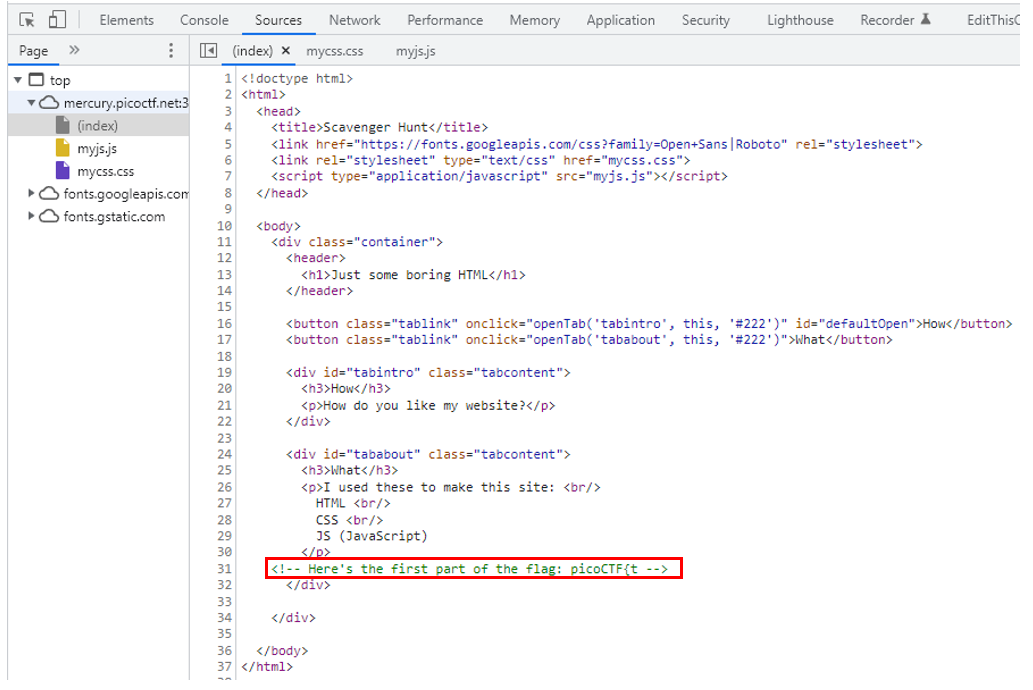The height and width of the screenshot is (690, 1033).
Task: Click the 'JS (JavaScript)' code line
Action: (372, 536)
